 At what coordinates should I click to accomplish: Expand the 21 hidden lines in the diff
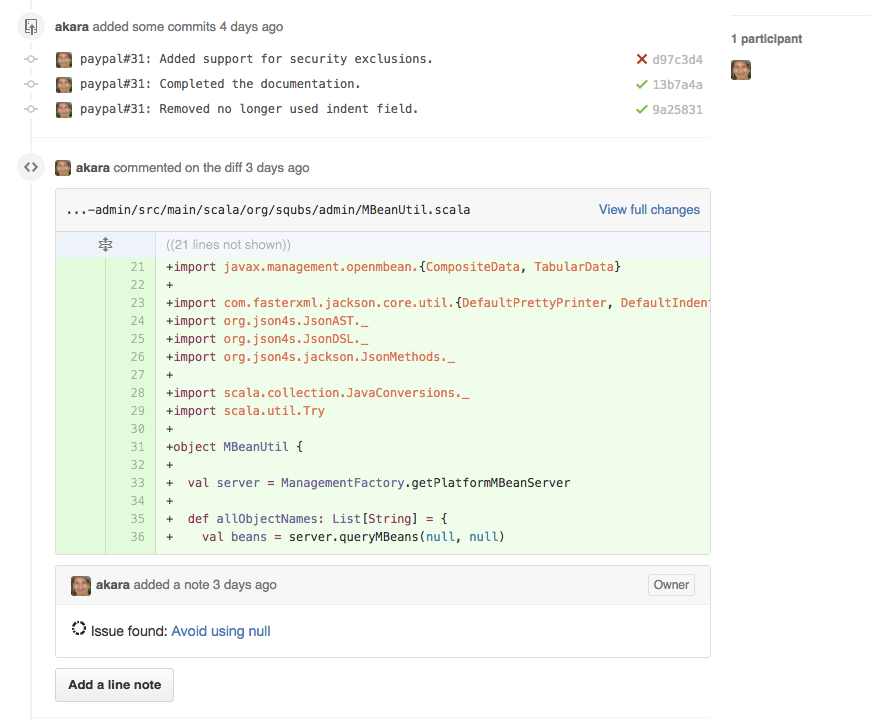click(105, 244)
